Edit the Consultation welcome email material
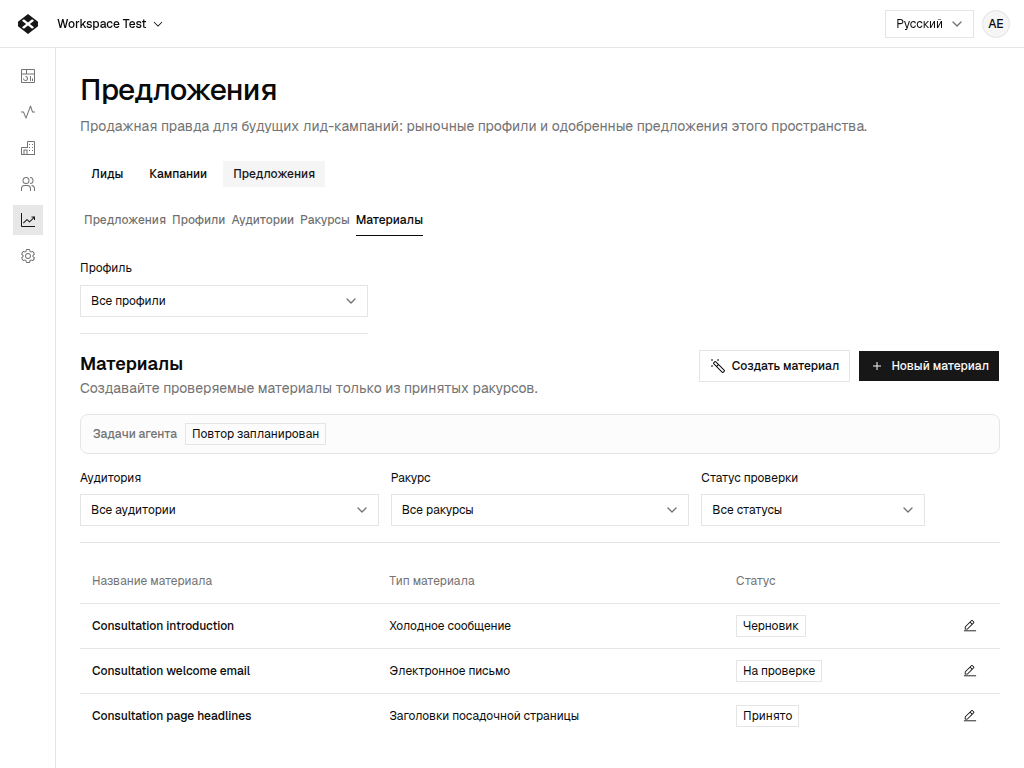 [970, 671]
